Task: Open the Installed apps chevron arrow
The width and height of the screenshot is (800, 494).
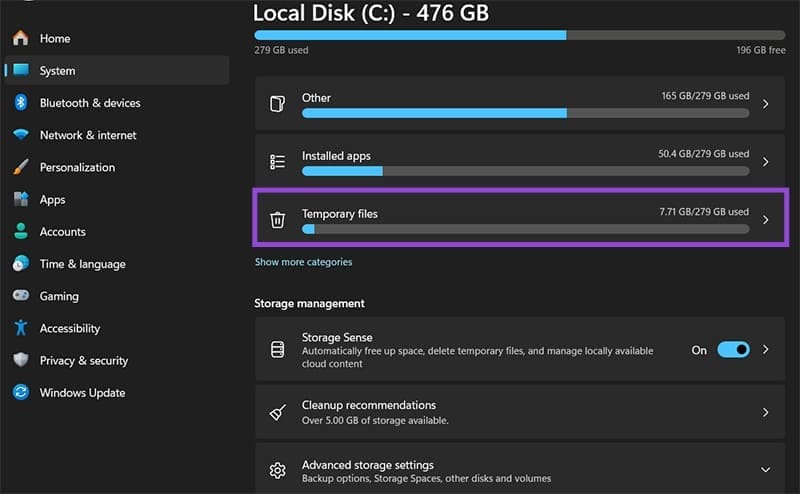Action: pyautogui.click(x=765, y=162)
